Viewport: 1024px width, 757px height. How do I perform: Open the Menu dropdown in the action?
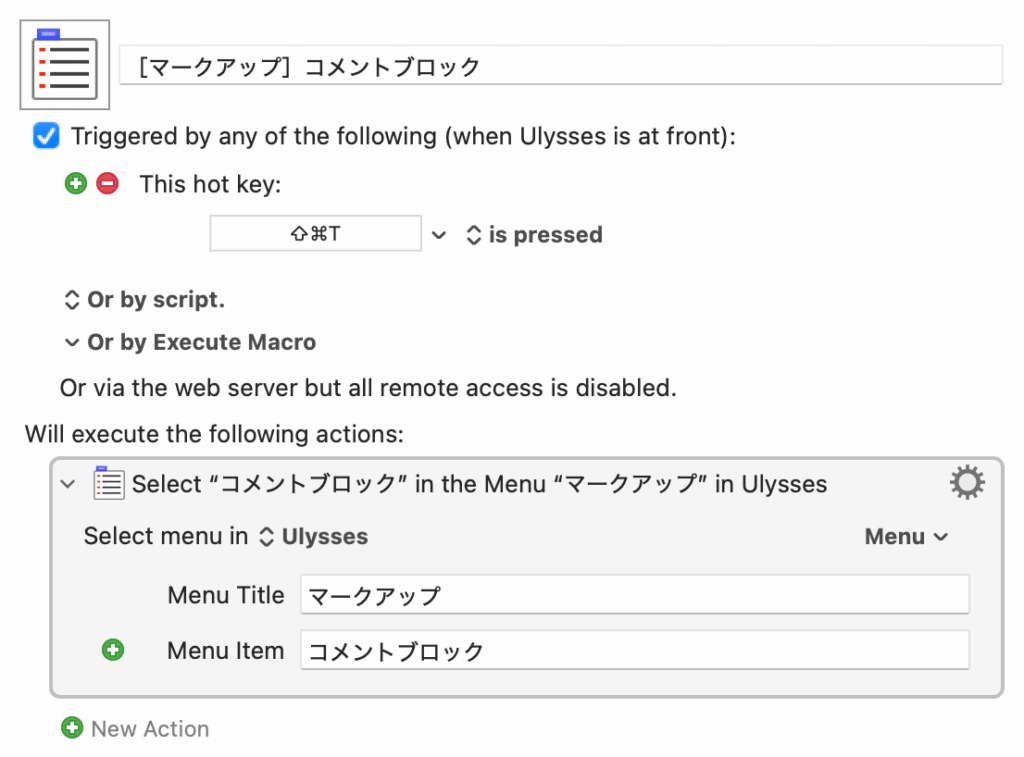point(906,537)
